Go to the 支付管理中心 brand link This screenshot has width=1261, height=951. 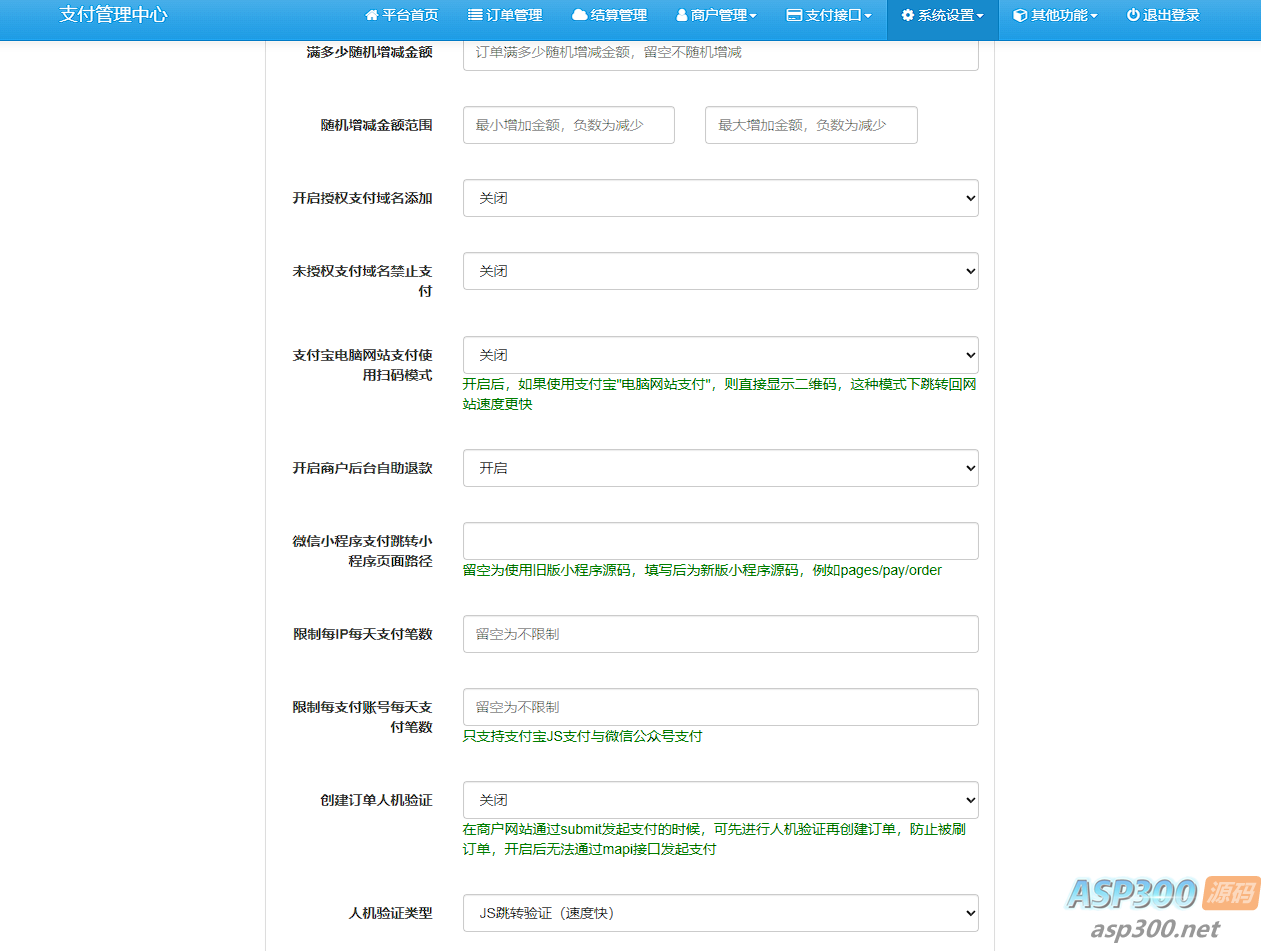point(113,16)
